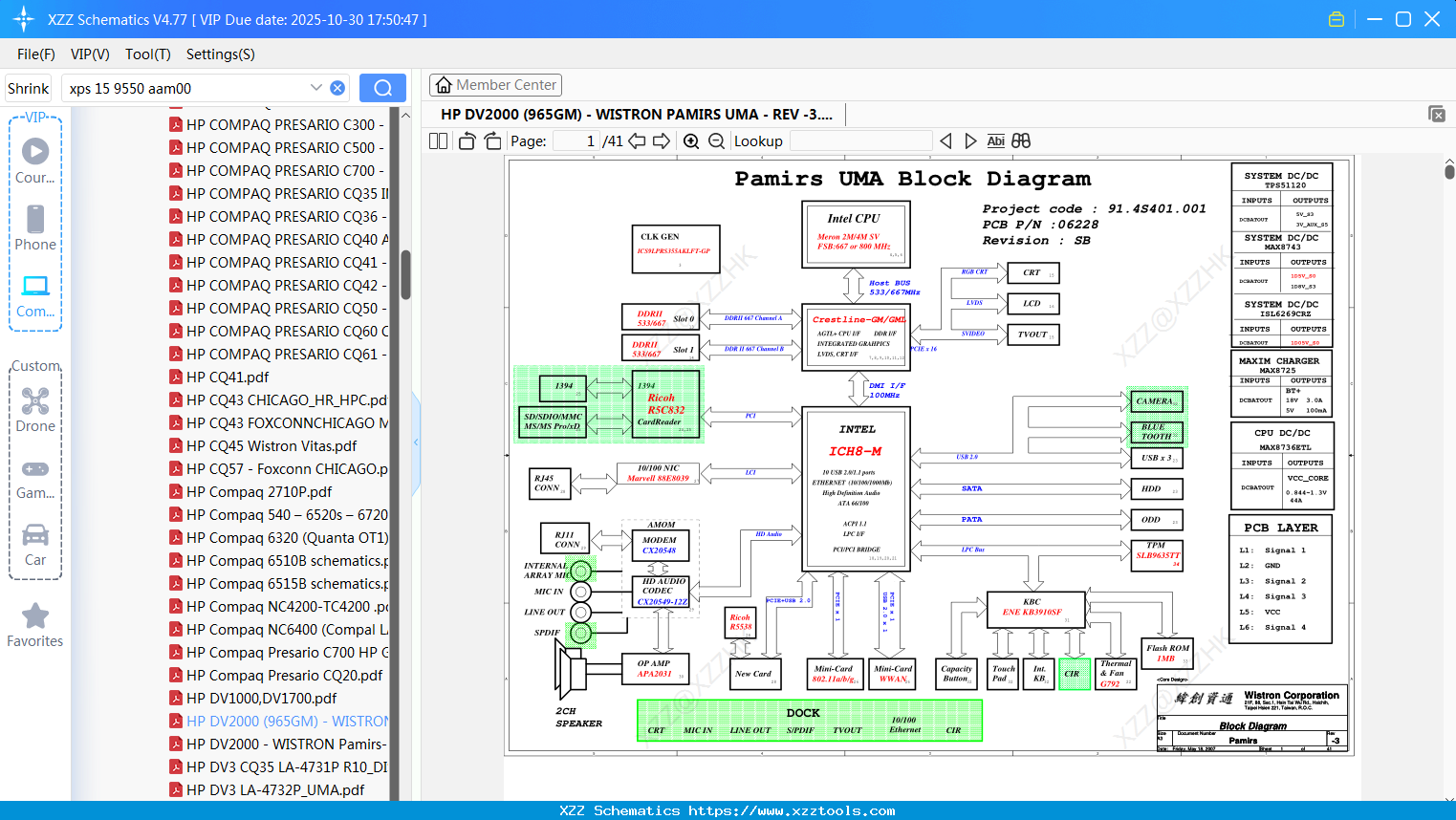Image resolution: width=1456 pixels, height=820 pixels.
Task: Click the page number input field
Action: coord(576,140)
